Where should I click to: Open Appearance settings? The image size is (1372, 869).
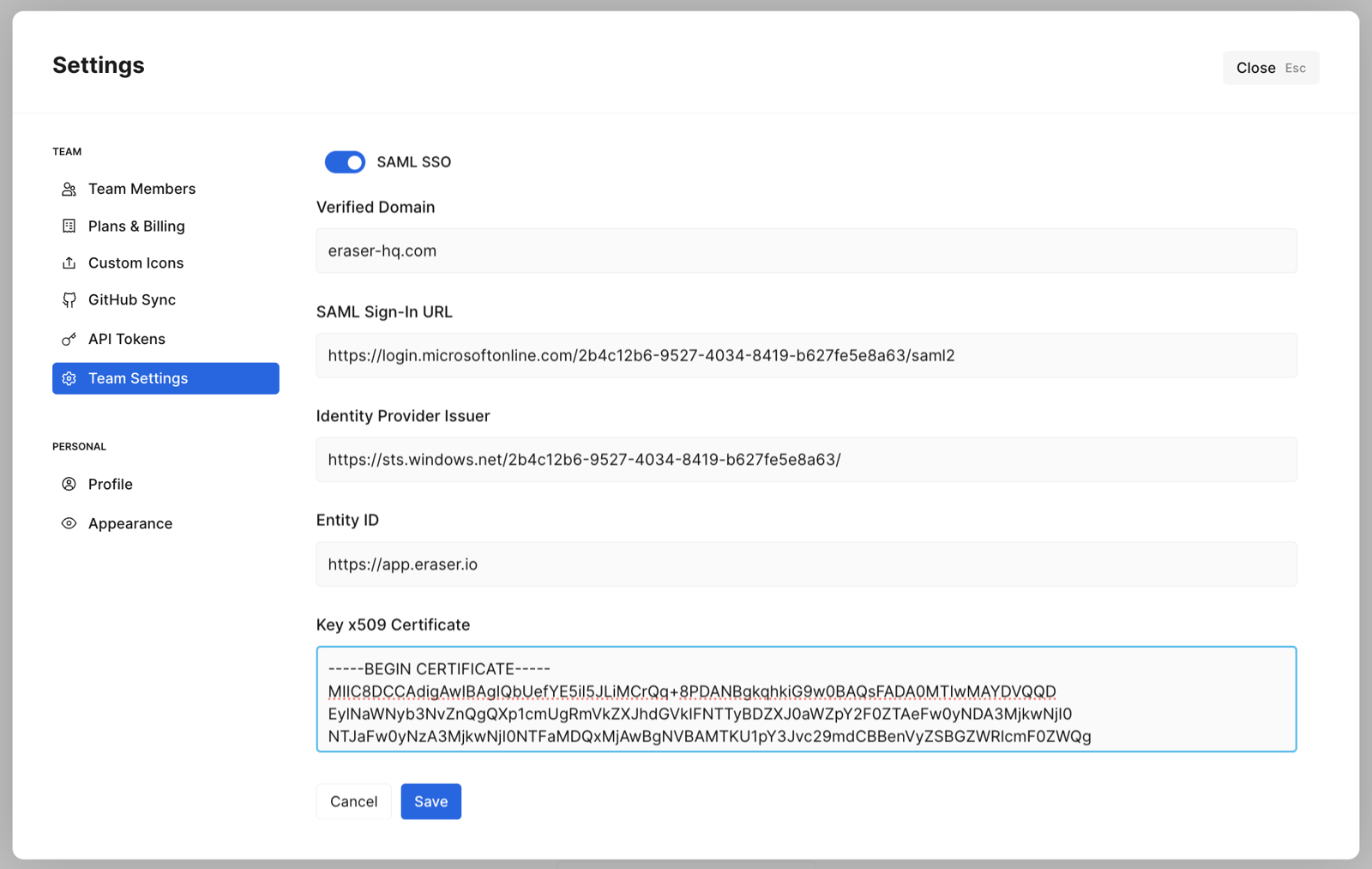click(165, 523)
